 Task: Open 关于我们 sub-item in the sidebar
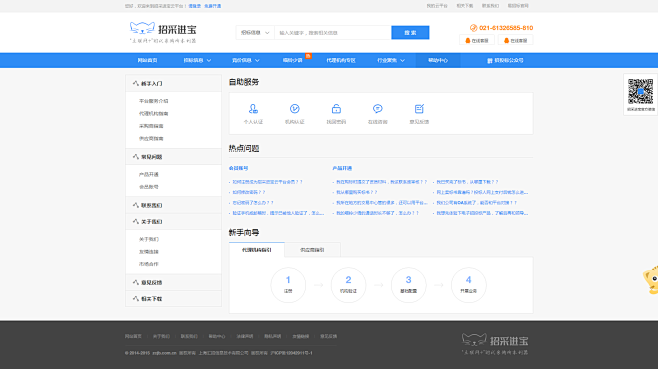[149, 239]
